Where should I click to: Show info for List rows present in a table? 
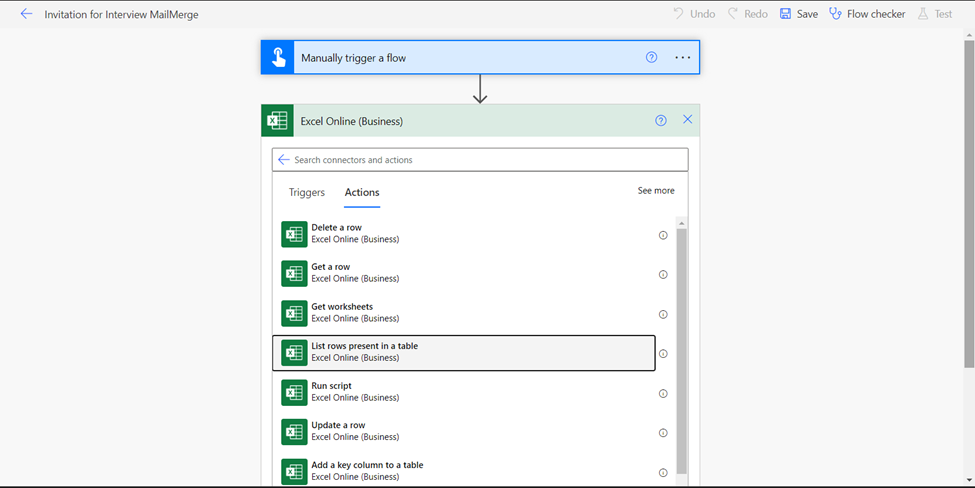(x=663, y=354)
